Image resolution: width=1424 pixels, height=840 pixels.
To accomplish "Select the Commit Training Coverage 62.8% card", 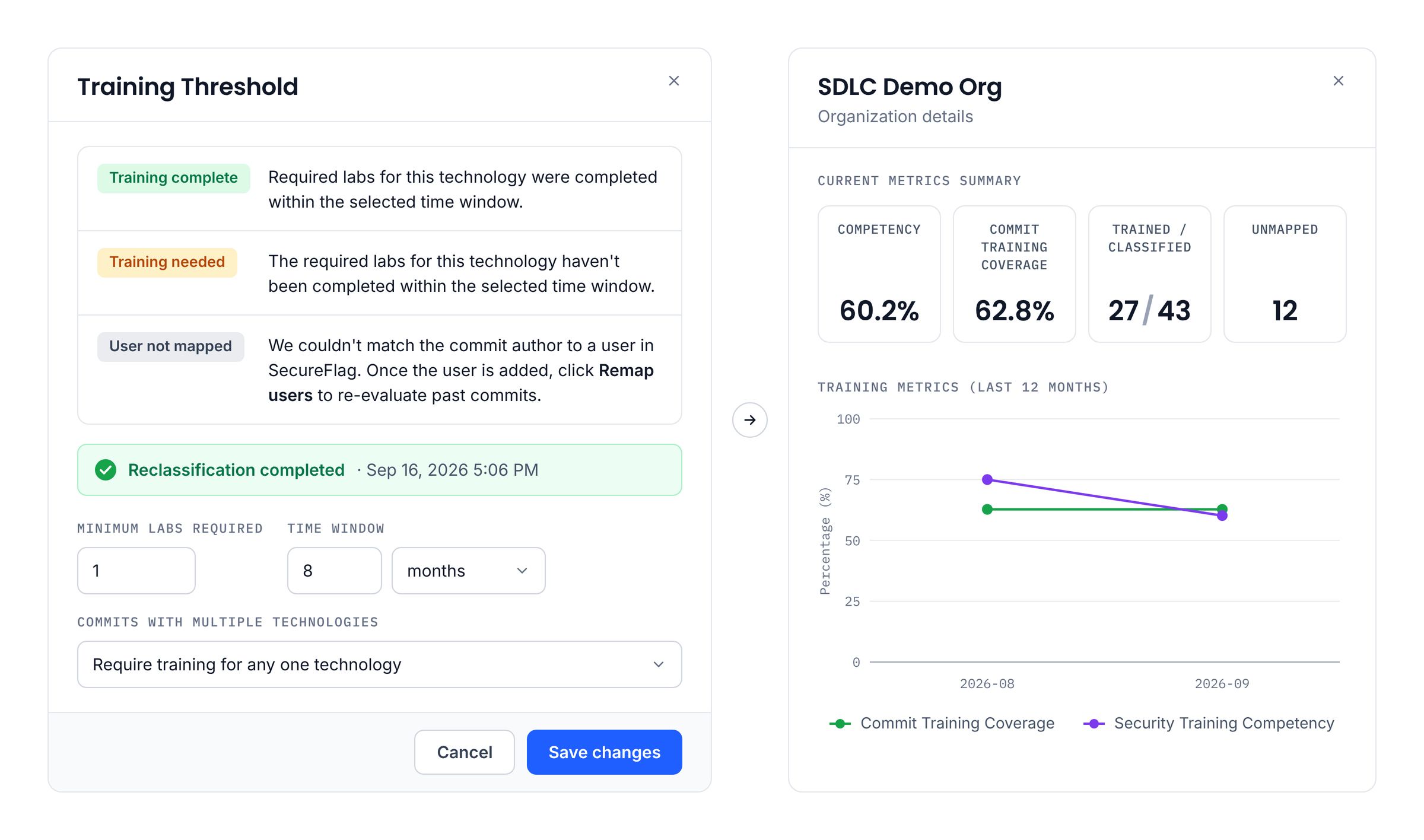I will pos(1014,274).
